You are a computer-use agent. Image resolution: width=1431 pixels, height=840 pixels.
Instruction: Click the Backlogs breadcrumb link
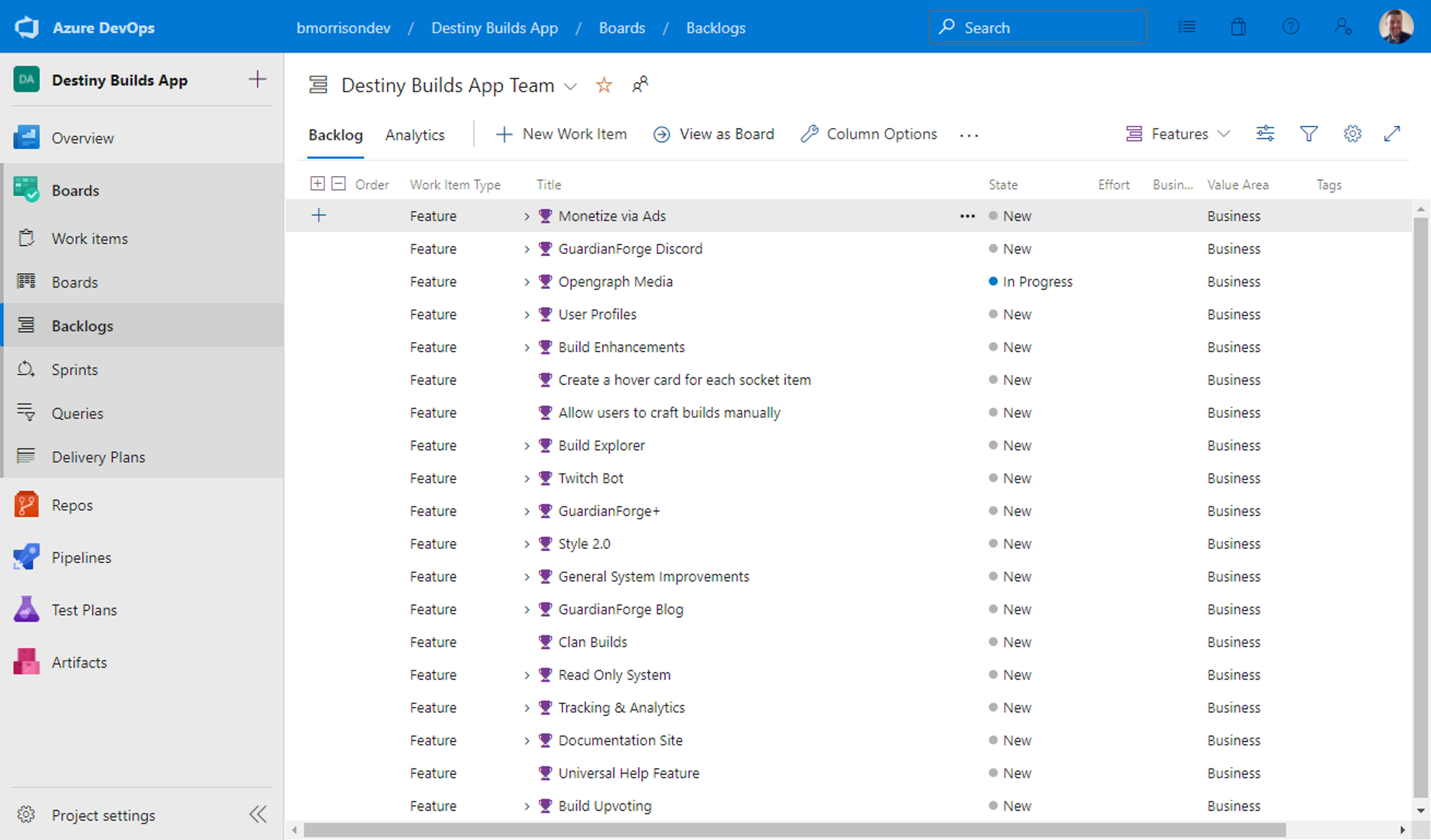(715, 28)
